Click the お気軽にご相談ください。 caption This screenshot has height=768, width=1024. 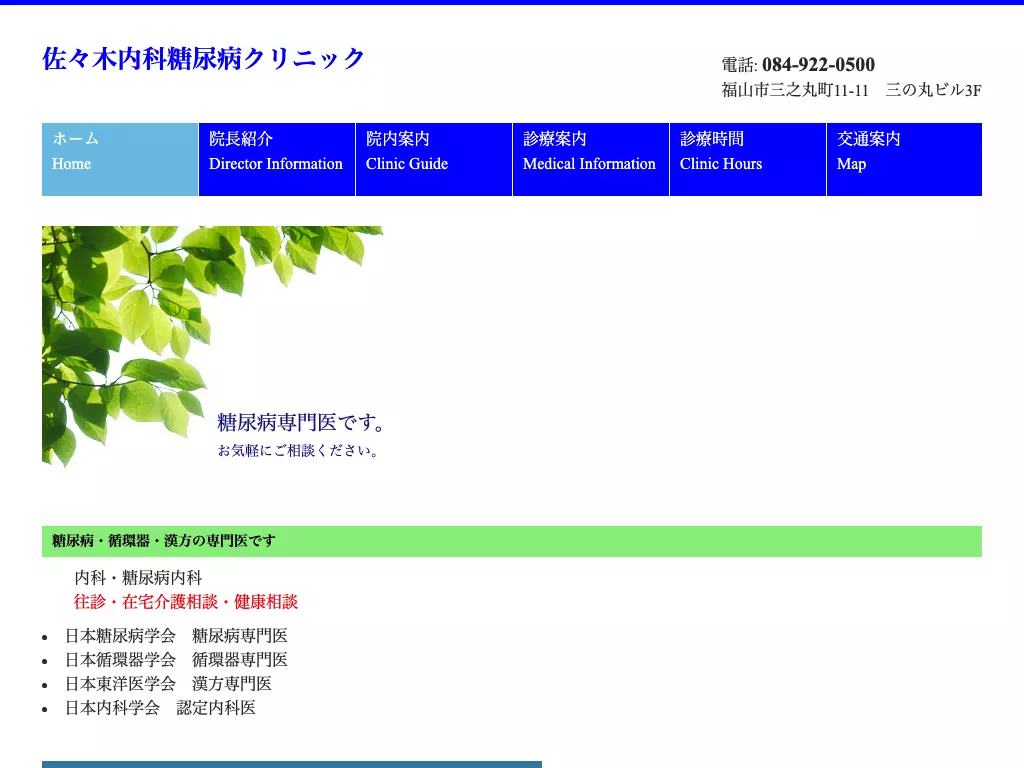[298, 451]
